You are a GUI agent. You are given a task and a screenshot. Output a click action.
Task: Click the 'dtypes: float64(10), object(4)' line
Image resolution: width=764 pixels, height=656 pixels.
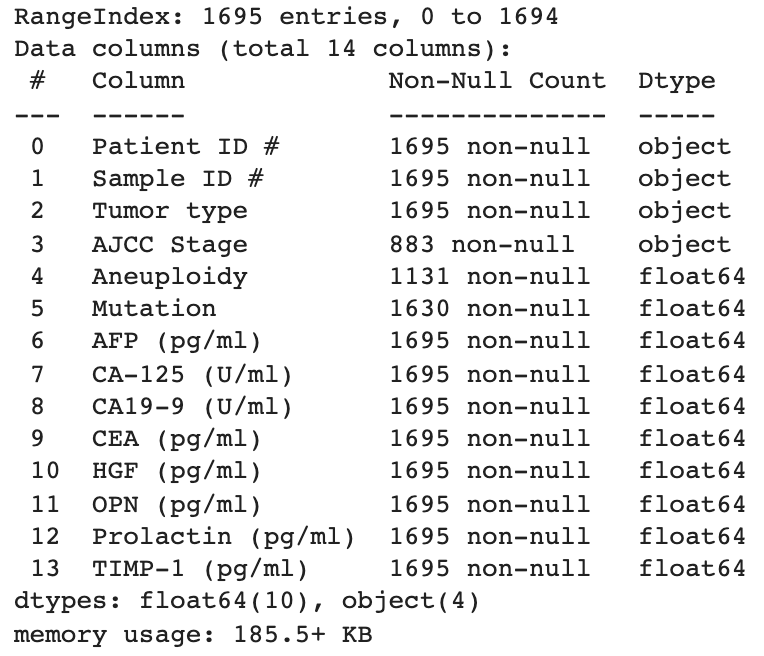tap(247, 601)
